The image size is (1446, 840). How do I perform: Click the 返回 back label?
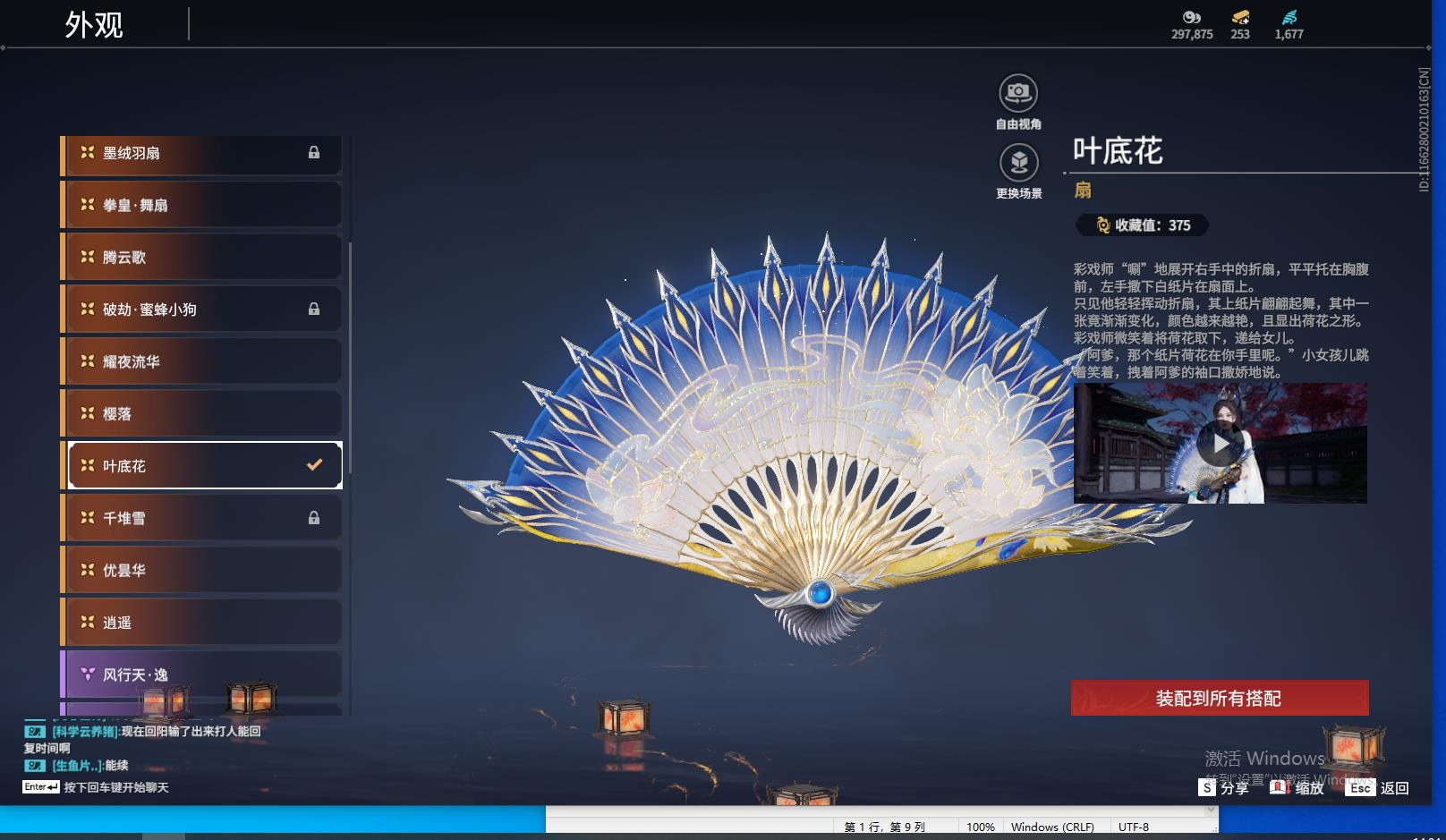(1395, 788)
